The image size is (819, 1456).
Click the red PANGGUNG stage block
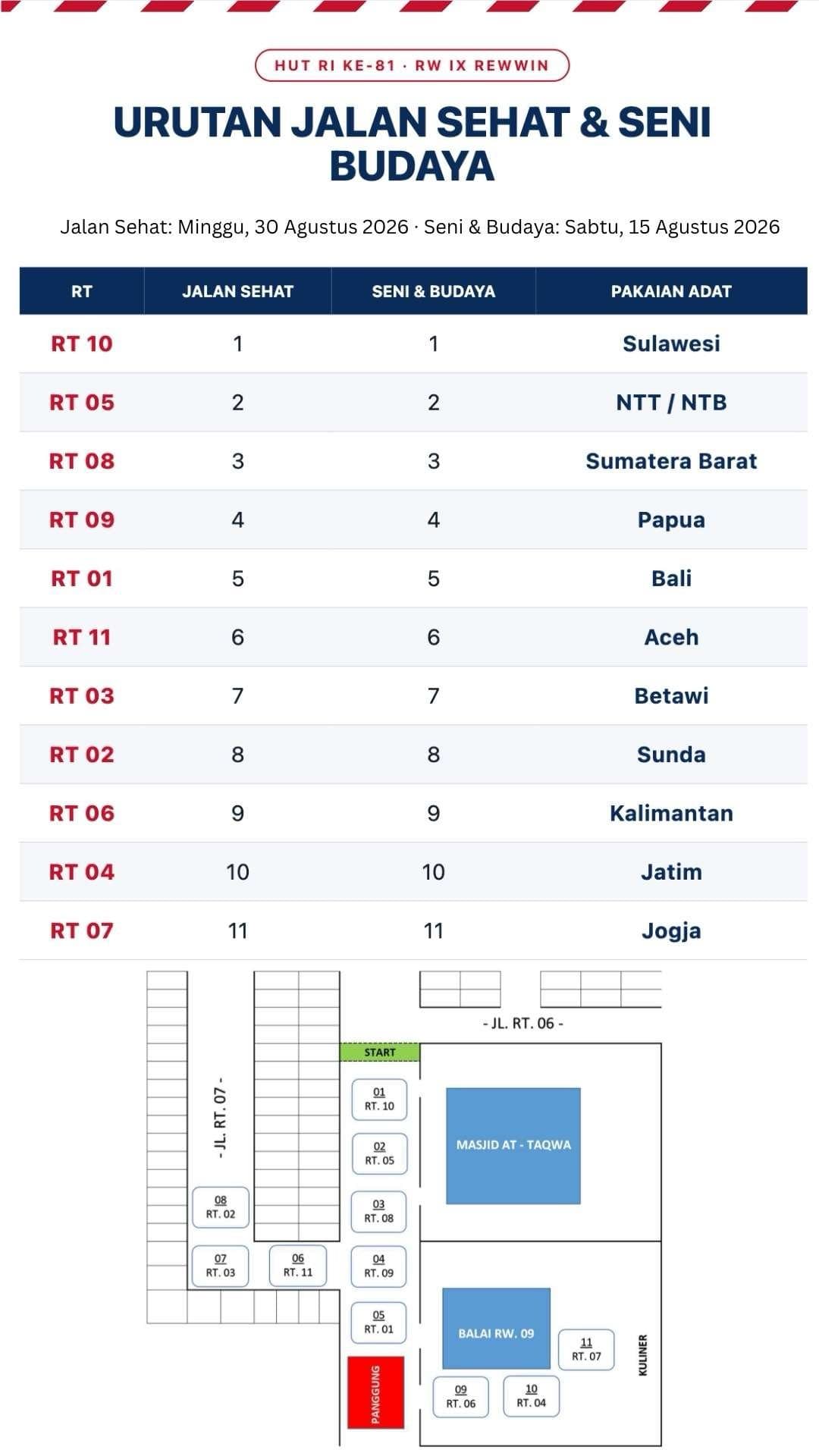(x=375, y=1392)
